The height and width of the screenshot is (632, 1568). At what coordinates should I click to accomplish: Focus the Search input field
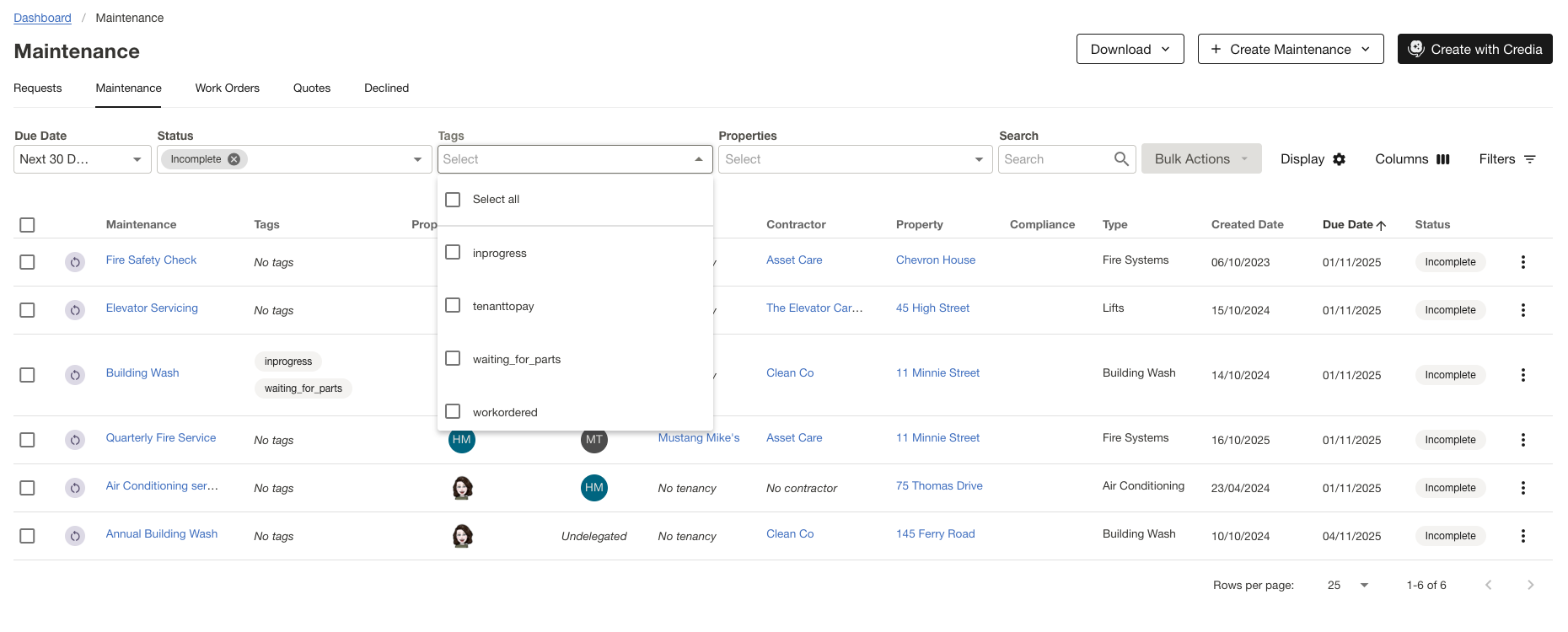[1054, 159]
